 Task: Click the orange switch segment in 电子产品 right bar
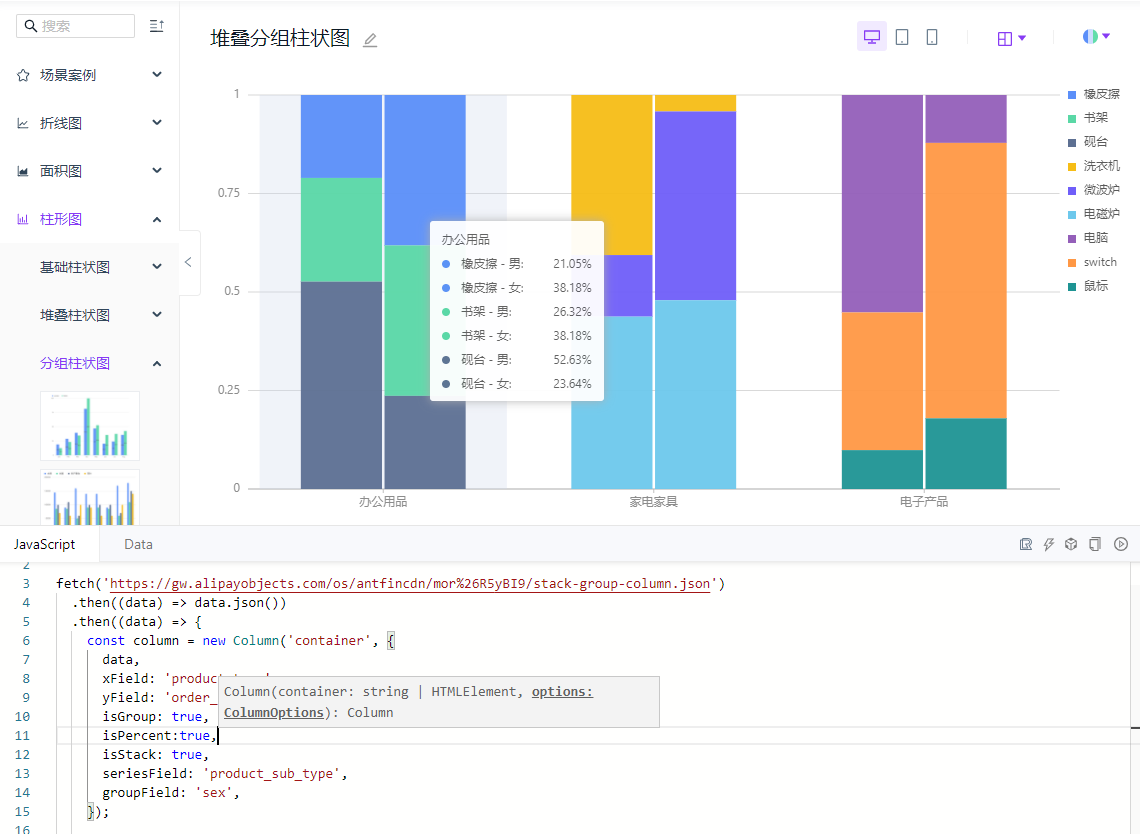966,281
